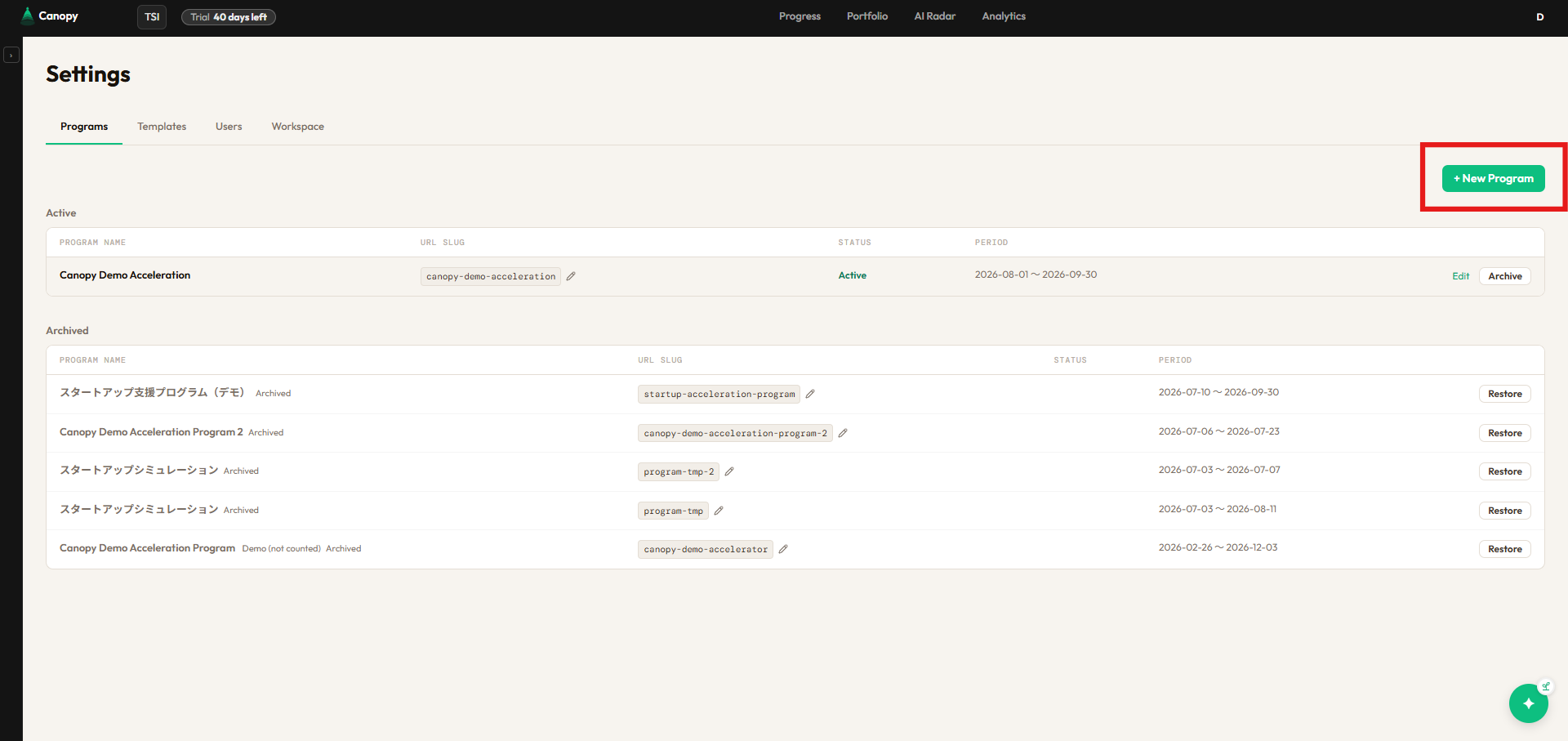Click the startup-acceleration-program slug chip
Image resolution: width=1568 pixels, height=741 pixels.
[719, 394]
